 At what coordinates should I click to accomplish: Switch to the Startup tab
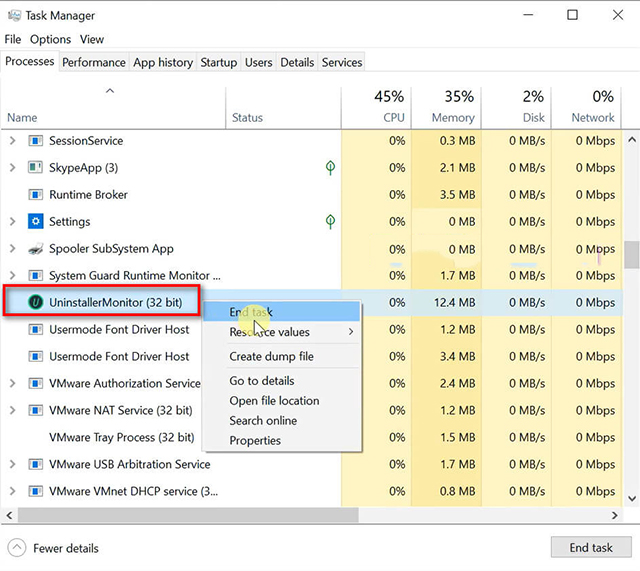click(x=218, y=62)
